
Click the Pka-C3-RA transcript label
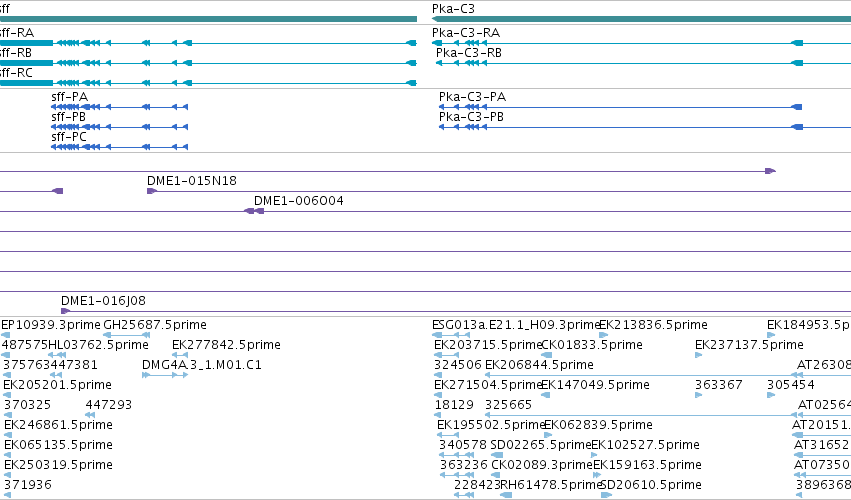(466, 33)
